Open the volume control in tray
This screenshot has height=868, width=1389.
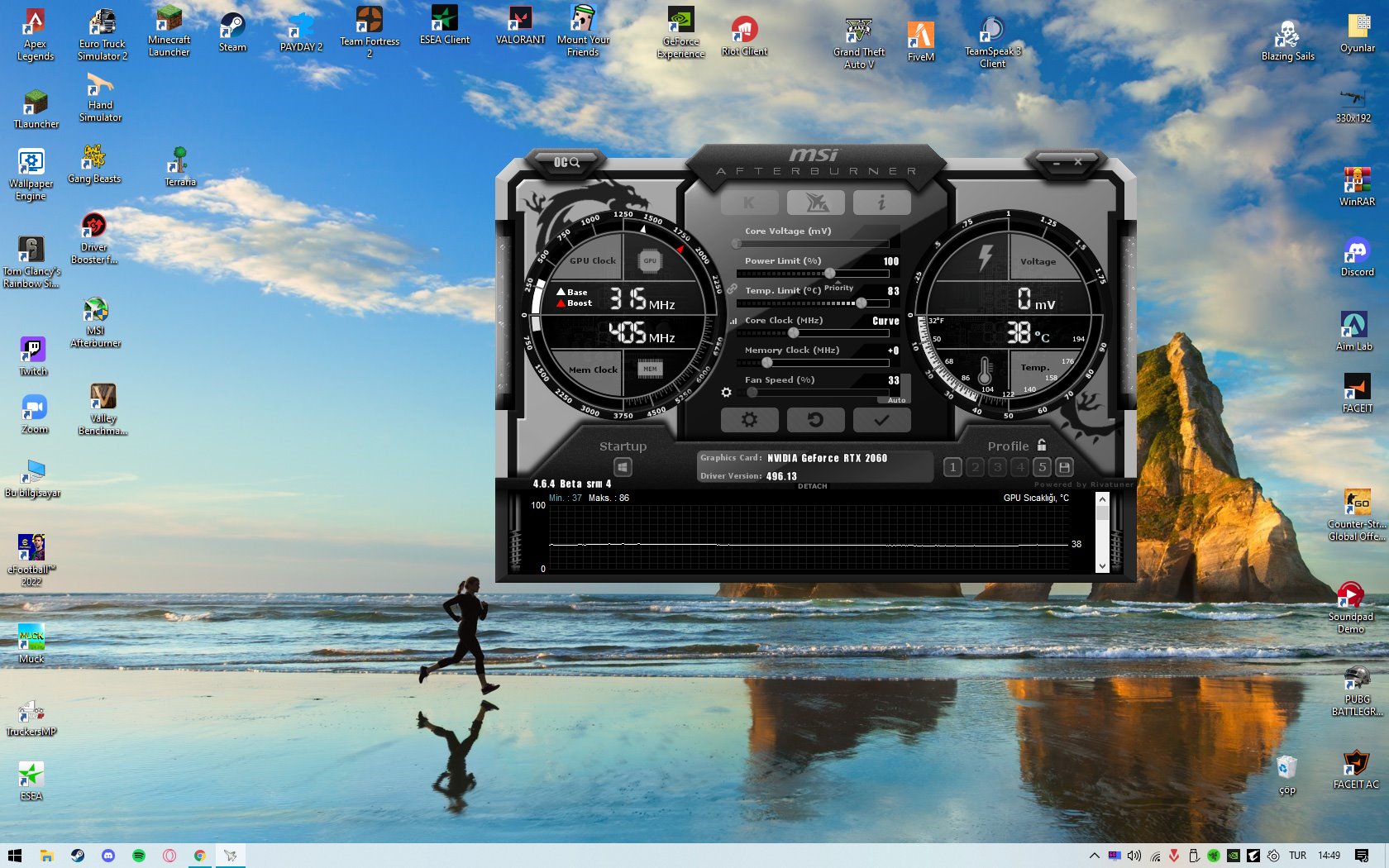click(x=1134, y=856)
